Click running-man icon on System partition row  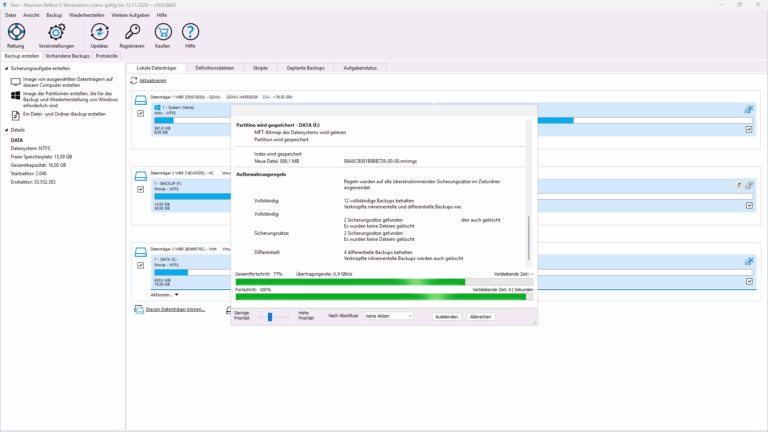[748, 109]
